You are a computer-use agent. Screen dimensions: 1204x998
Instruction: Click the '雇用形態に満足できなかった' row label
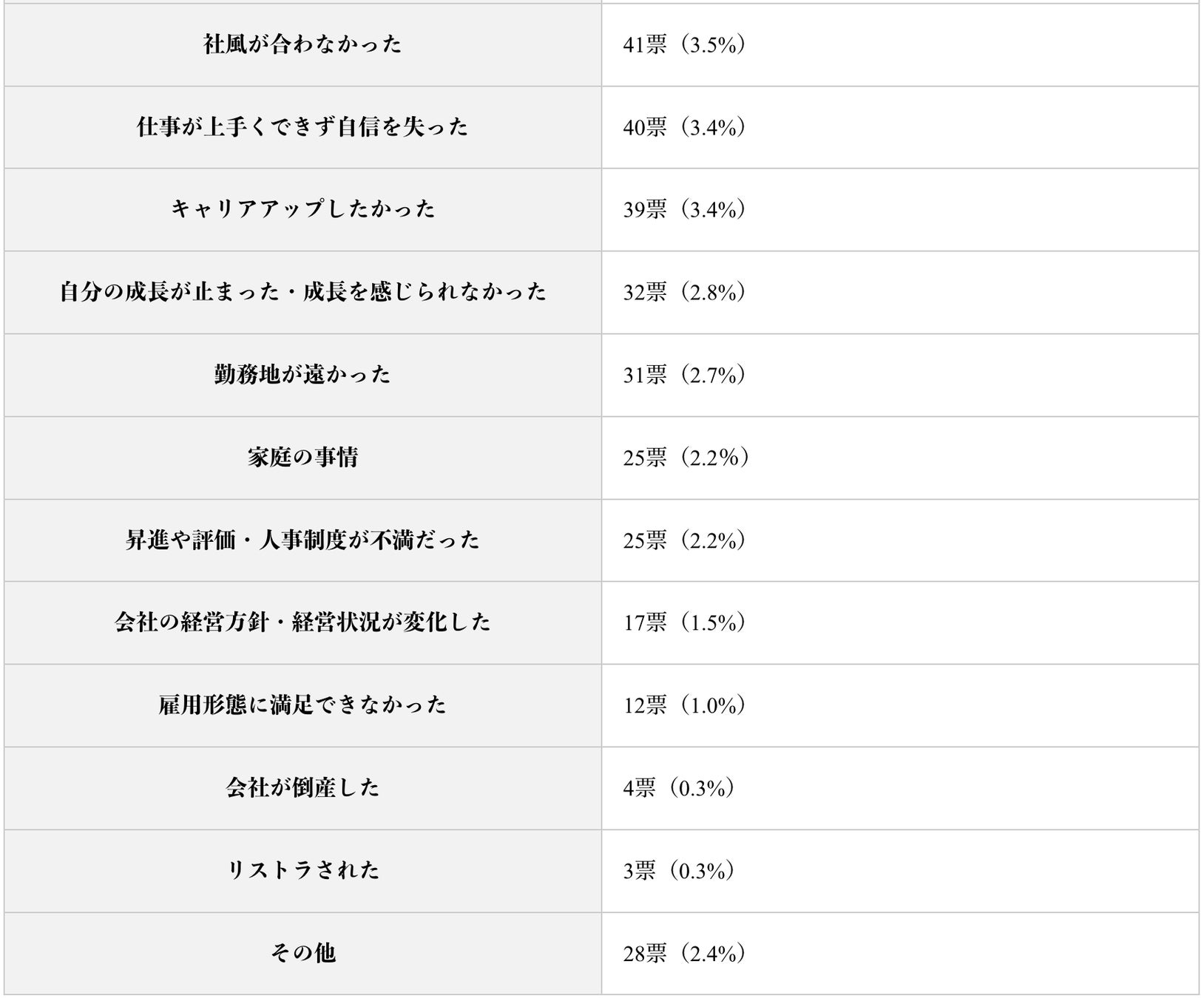pos(302,705)
